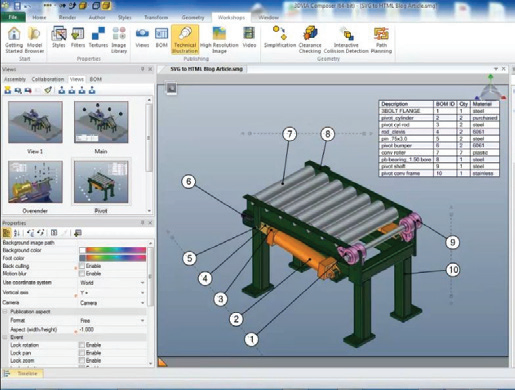Open the Use coordinate system dropdown
This screenshot has width=515, height=390.
(x=143, y=283)
